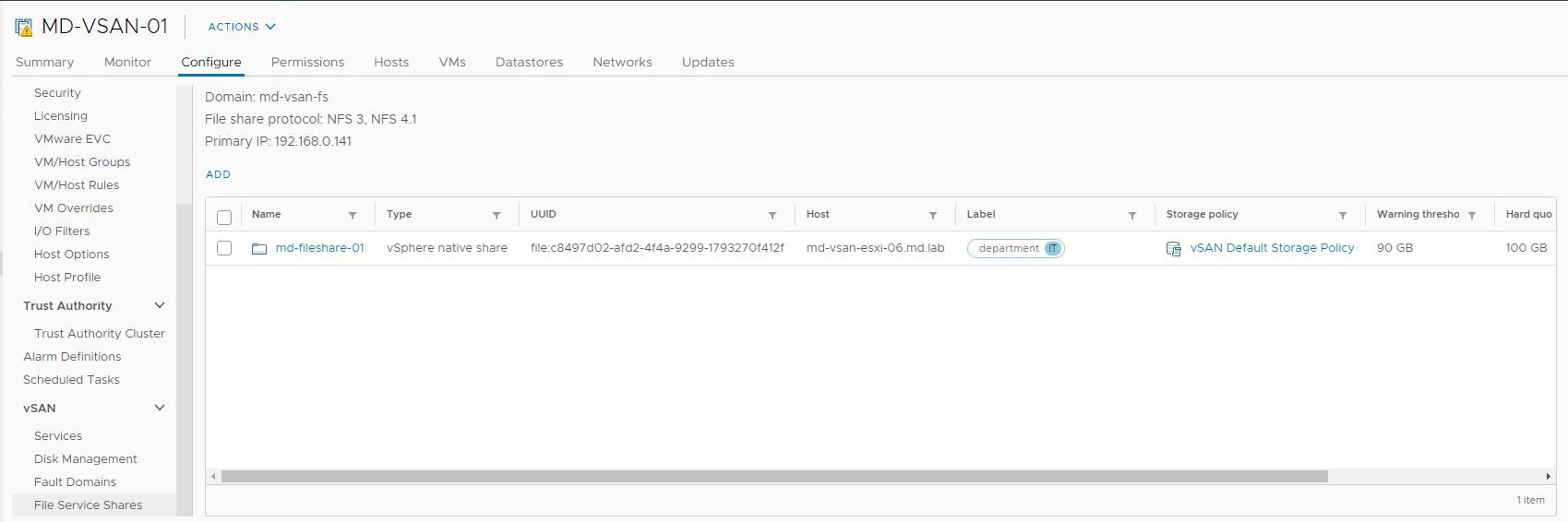Click the IT badge in department label

point(1052,248)
